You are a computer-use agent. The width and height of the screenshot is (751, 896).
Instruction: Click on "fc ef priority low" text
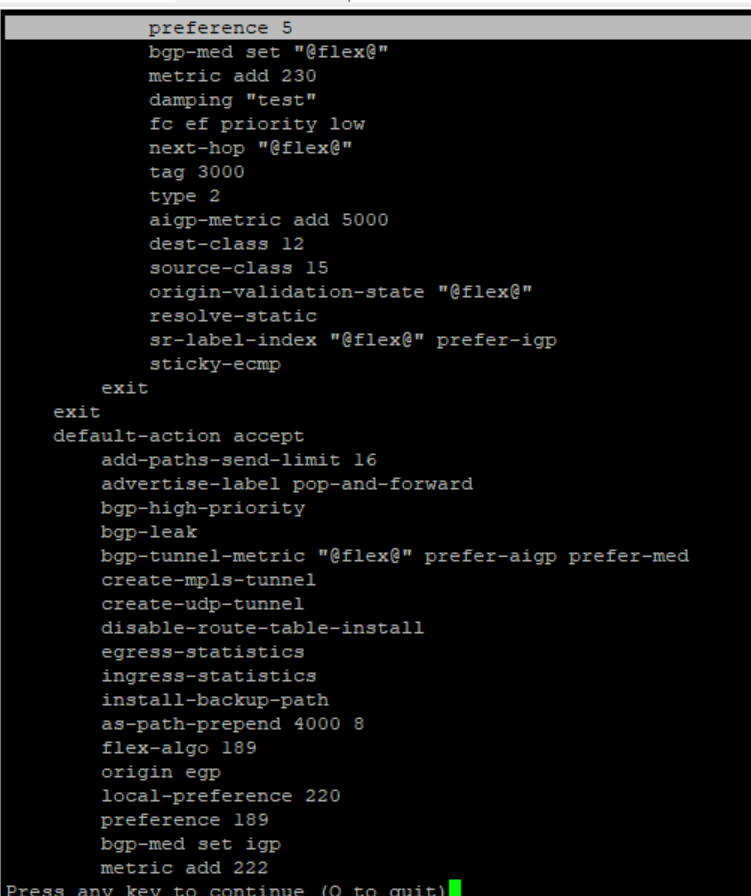tap(256, 124)
